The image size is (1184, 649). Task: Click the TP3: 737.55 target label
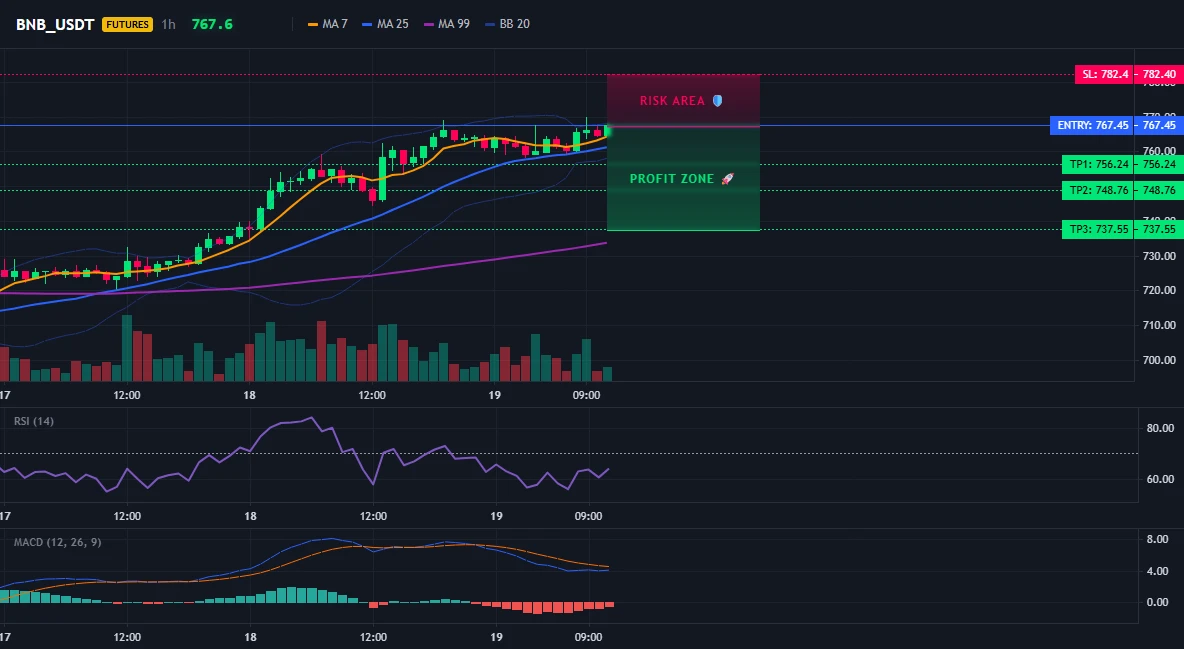(1098, 229)
